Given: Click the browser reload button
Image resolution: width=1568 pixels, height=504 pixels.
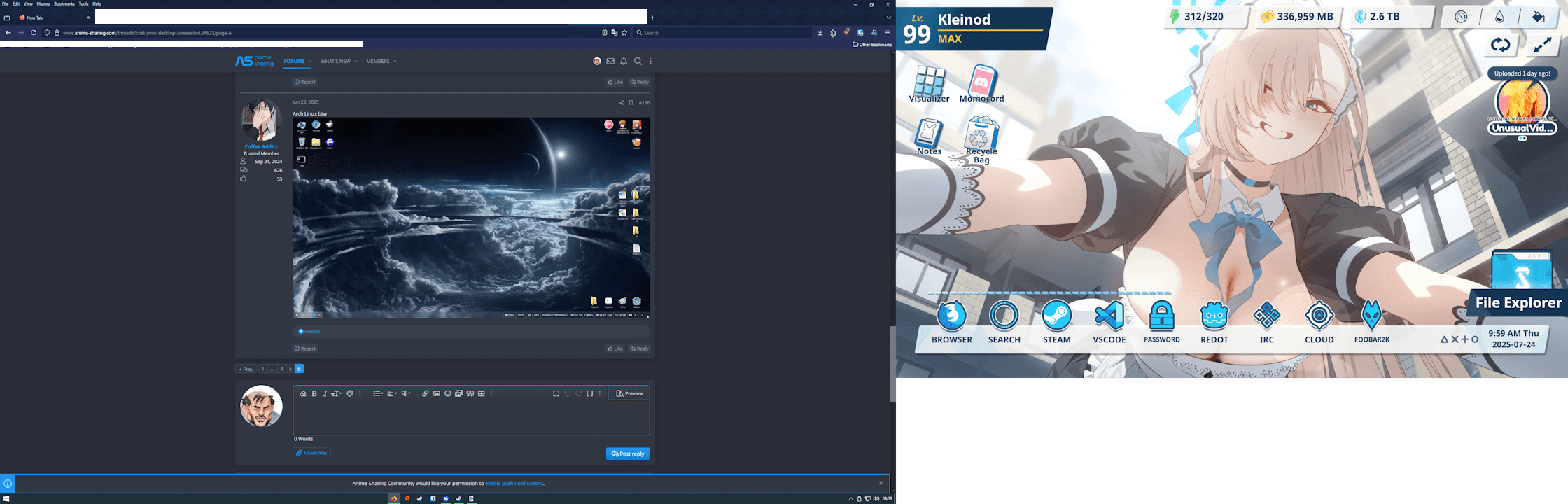Looking at the screenshot, I should point(34,33).
